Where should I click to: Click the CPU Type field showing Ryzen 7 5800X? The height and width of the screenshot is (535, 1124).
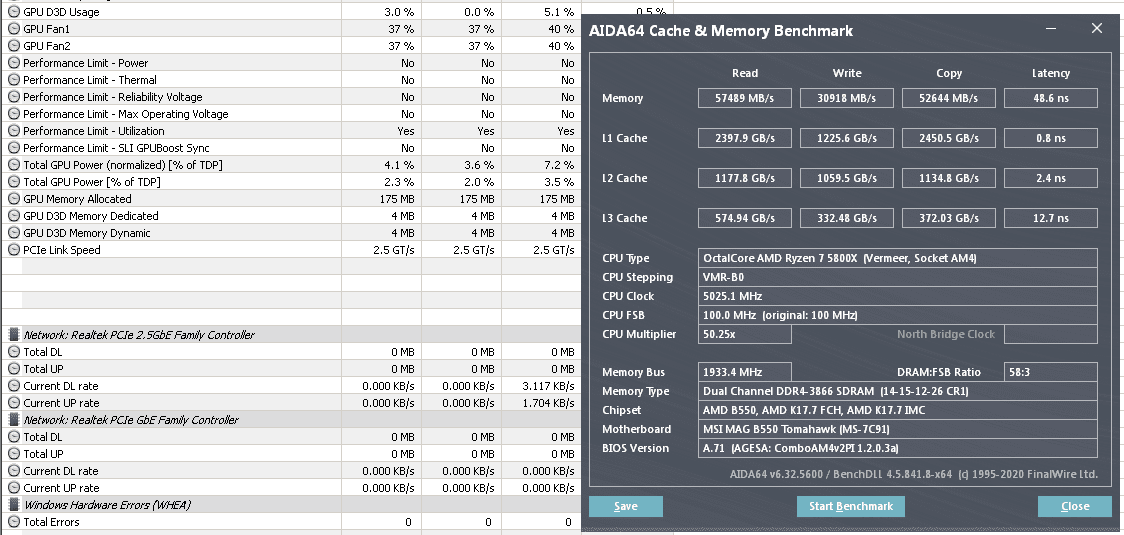click(x=897, y=258)
